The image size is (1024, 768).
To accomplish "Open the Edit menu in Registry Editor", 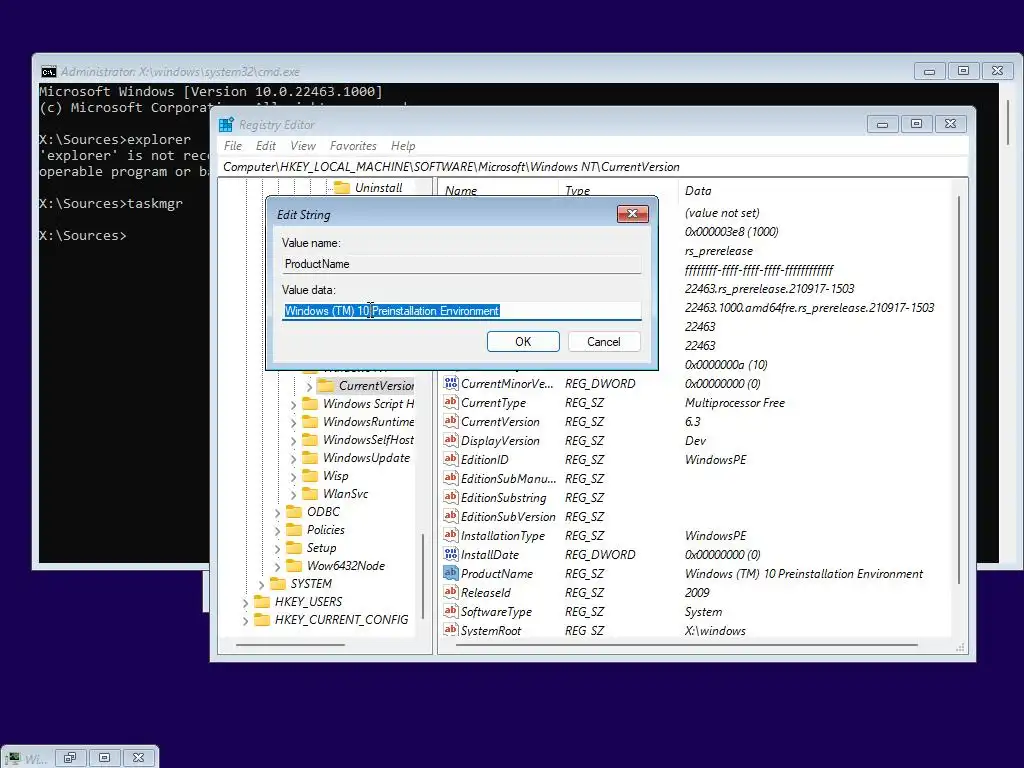I will (266, 146).
